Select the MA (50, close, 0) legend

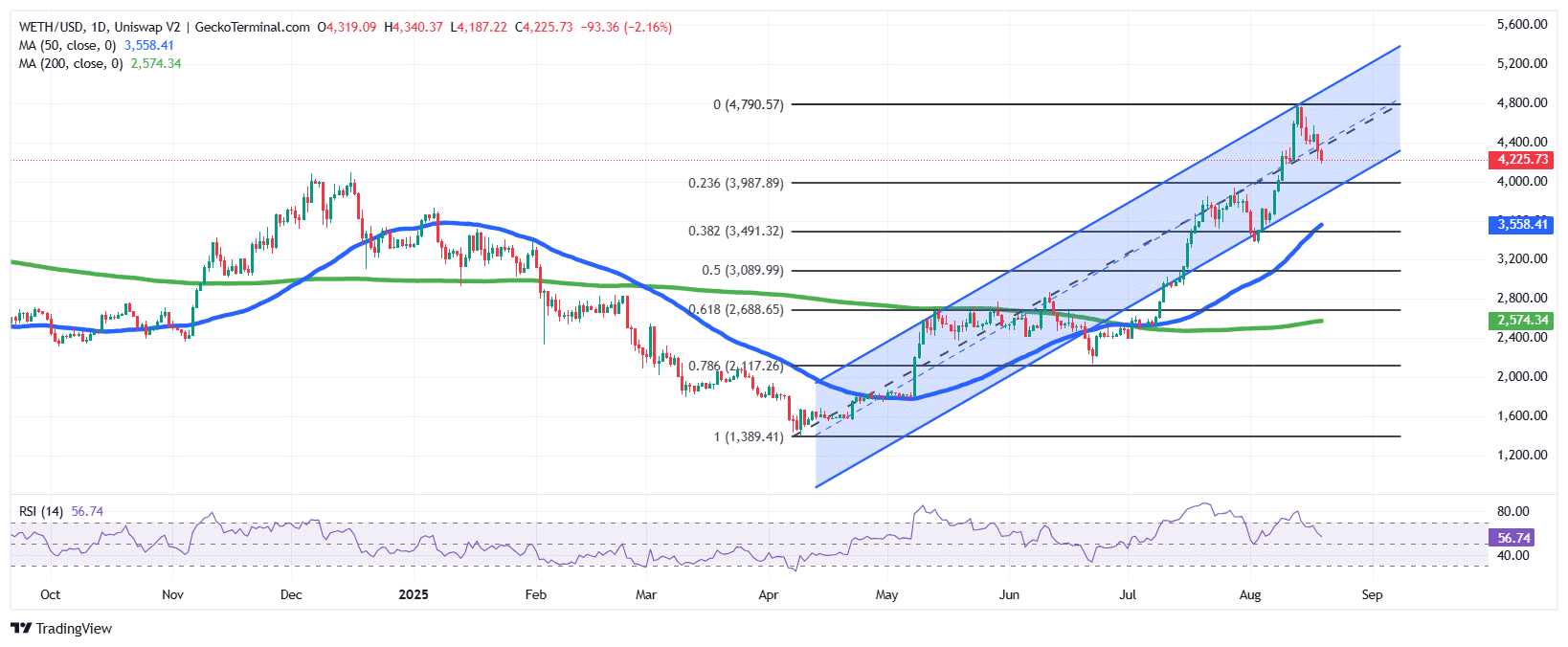67,45
